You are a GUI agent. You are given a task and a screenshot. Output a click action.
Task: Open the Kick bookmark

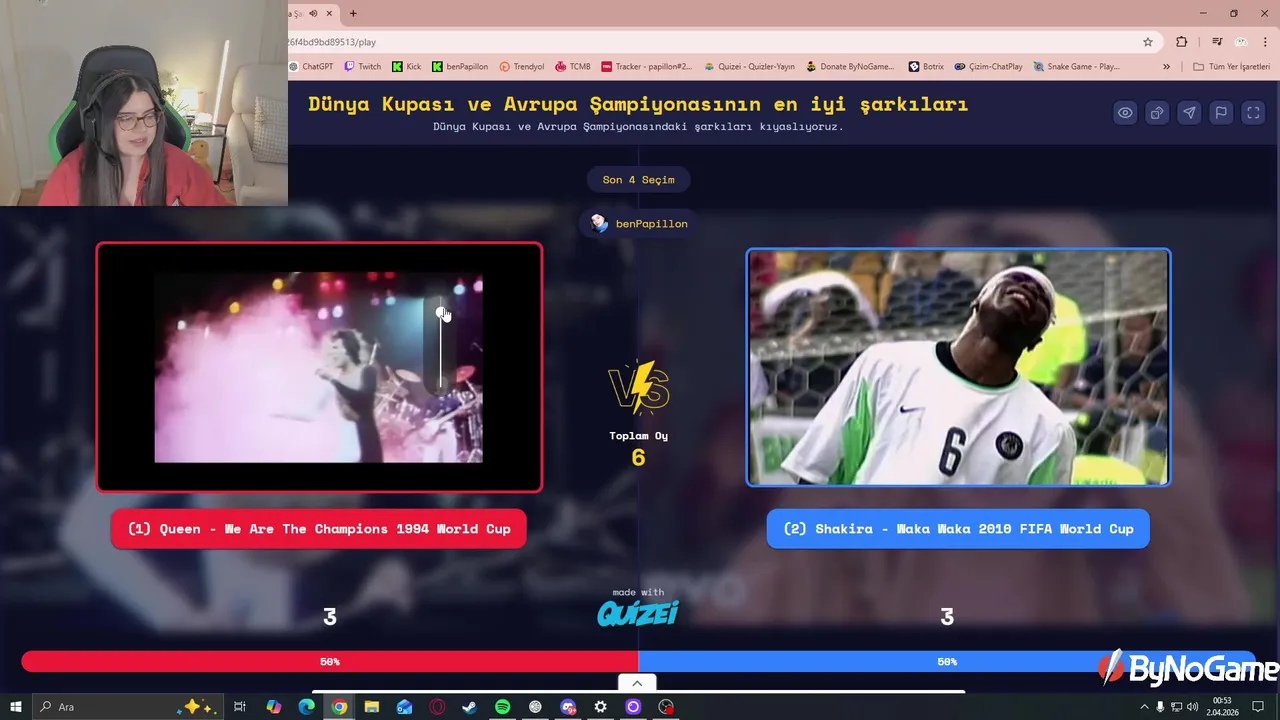pos(407,67)
